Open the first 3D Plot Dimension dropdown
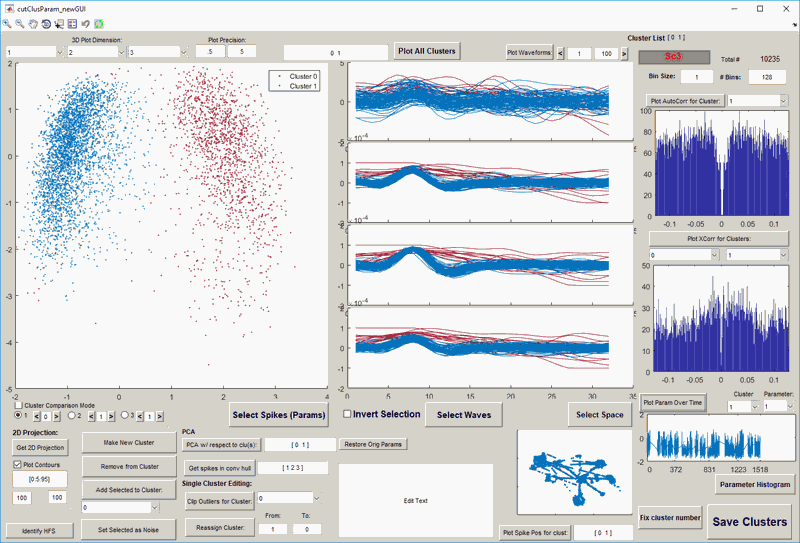Image resolution: width=800 pixels, height=543 pixels. tap(33, 52)
